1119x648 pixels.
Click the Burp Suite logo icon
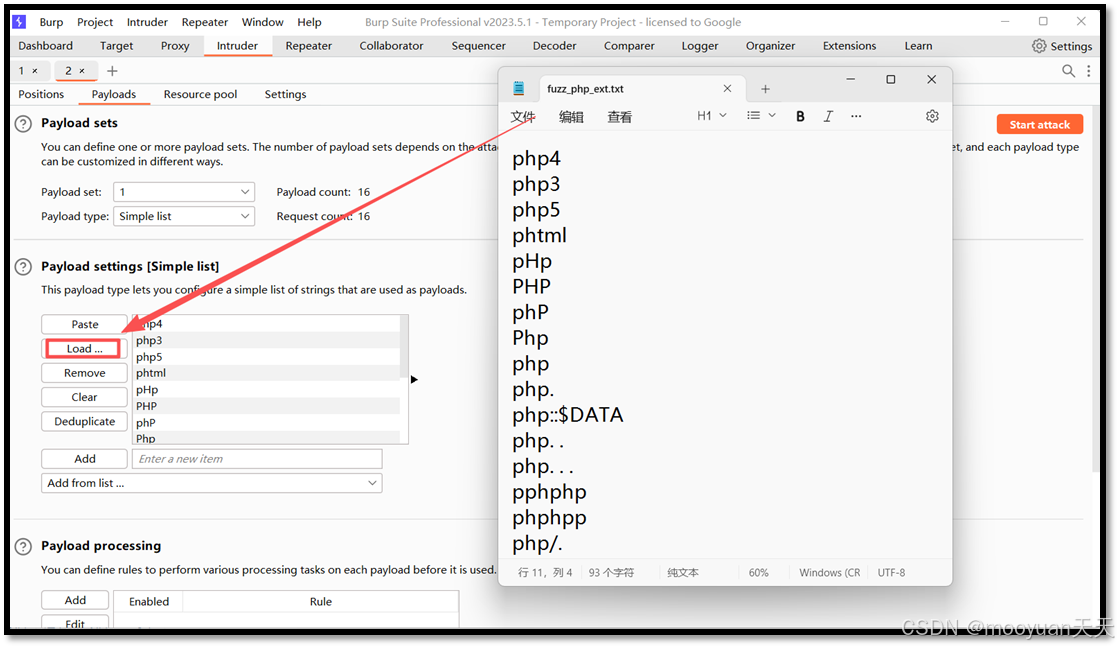pos(19,21)
